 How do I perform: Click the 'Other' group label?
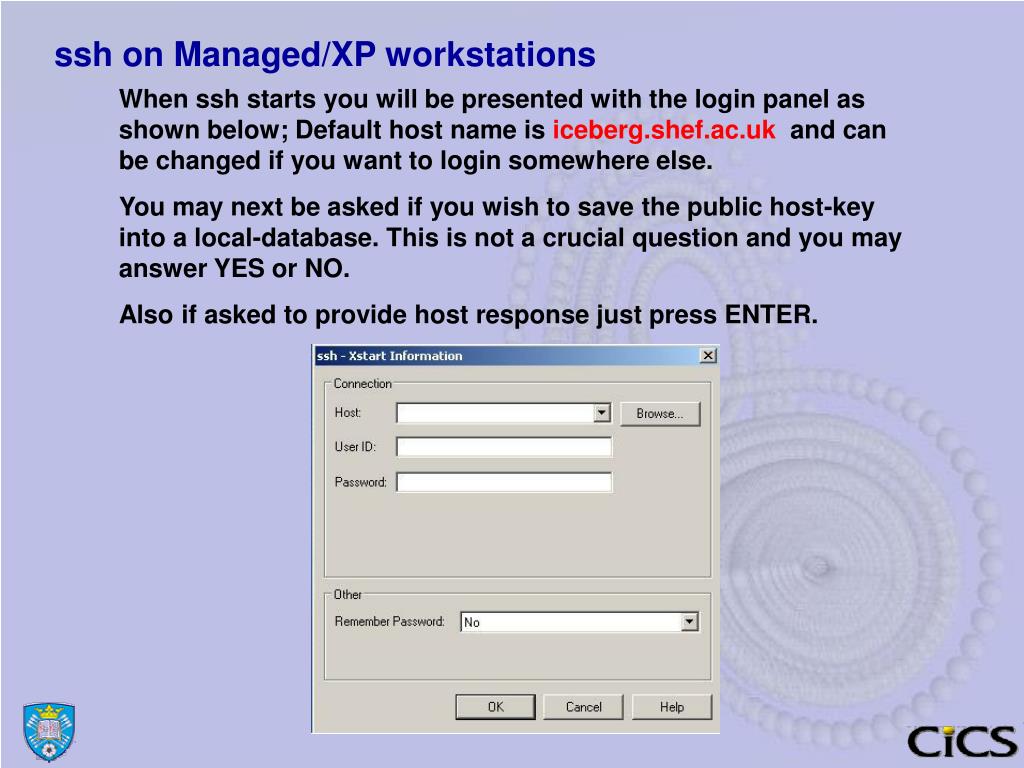[x=347, y=594]
